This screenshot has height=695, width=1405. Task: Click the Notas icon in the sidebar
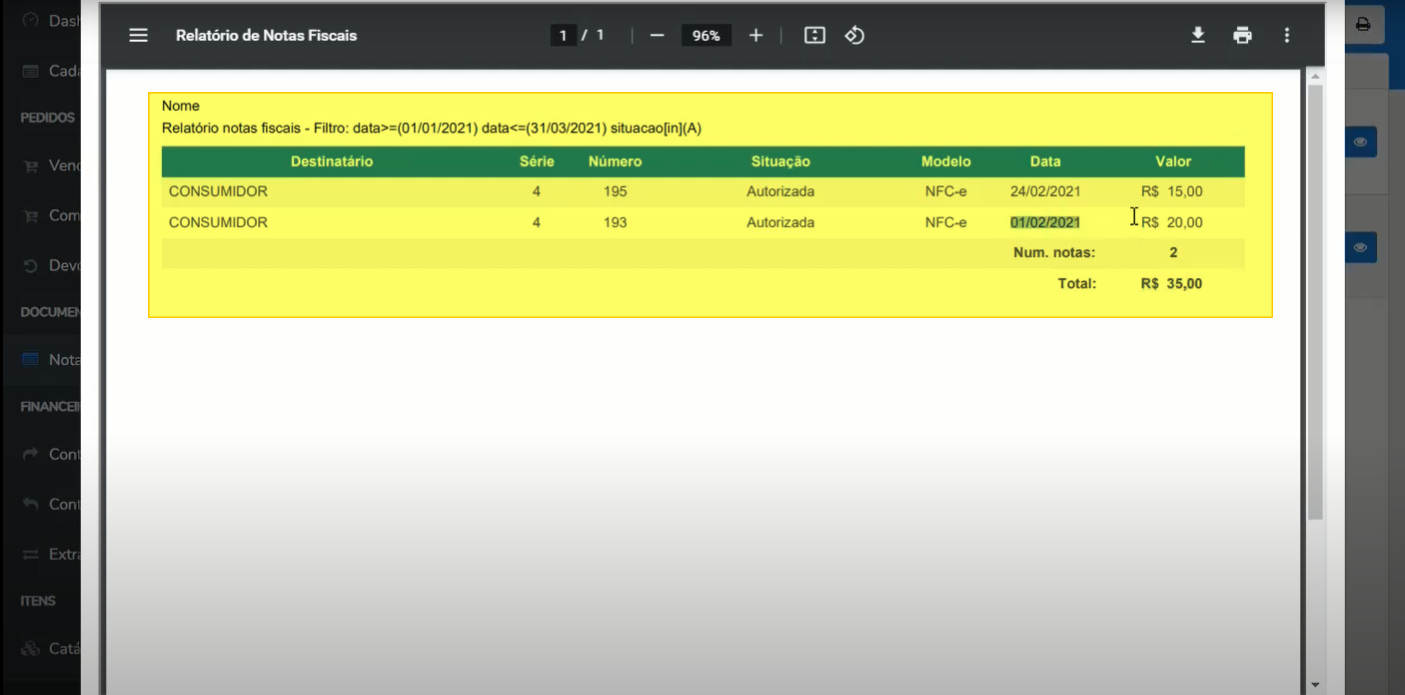[x=30, y=359]
